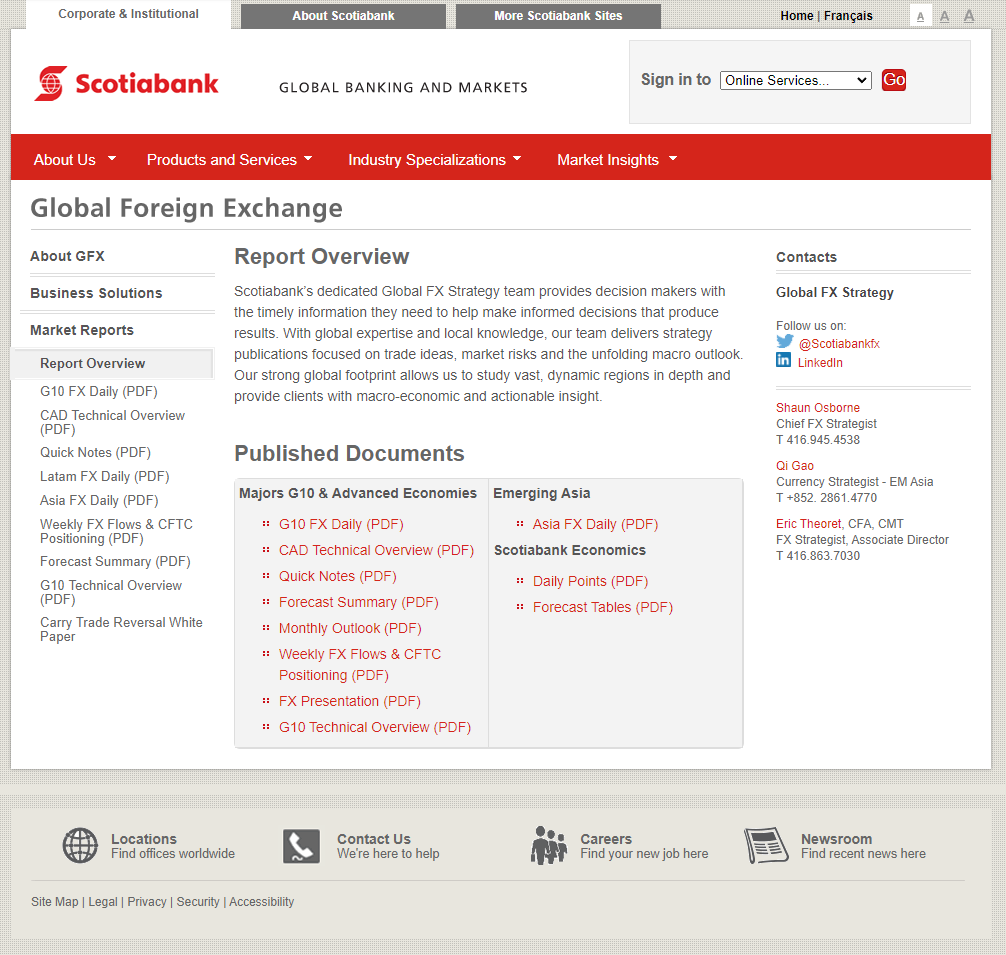
Task: Open the Twitter bird icon
Action: (x=785, y=342)
